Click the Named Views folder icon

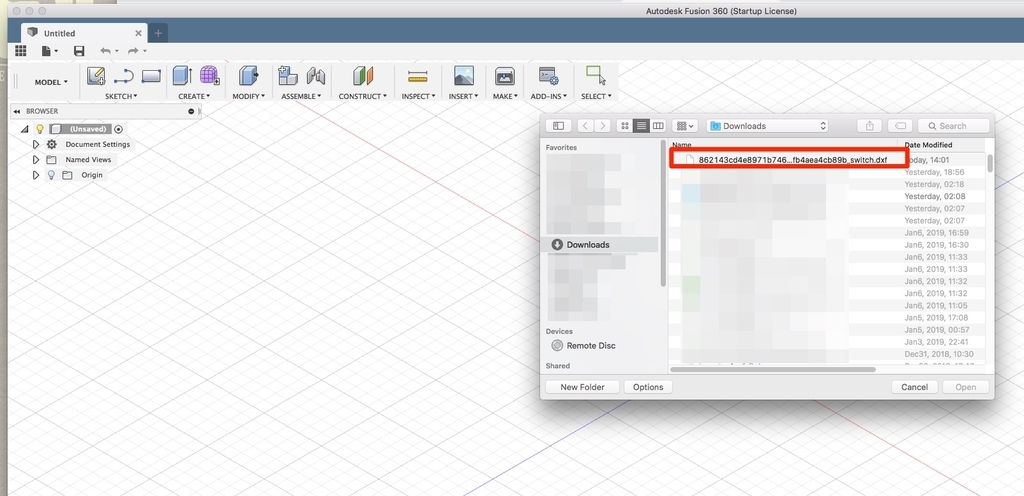[x=51, y=160]
